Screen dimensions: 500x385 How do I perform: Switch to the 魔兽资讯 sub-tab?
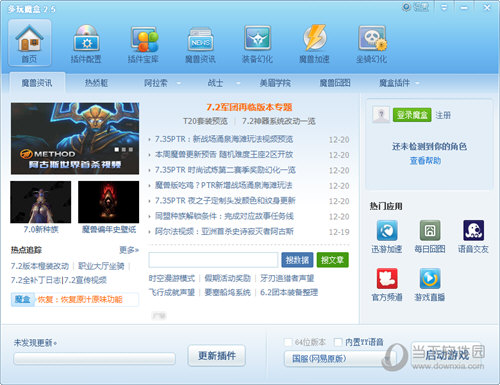point(37,83)
